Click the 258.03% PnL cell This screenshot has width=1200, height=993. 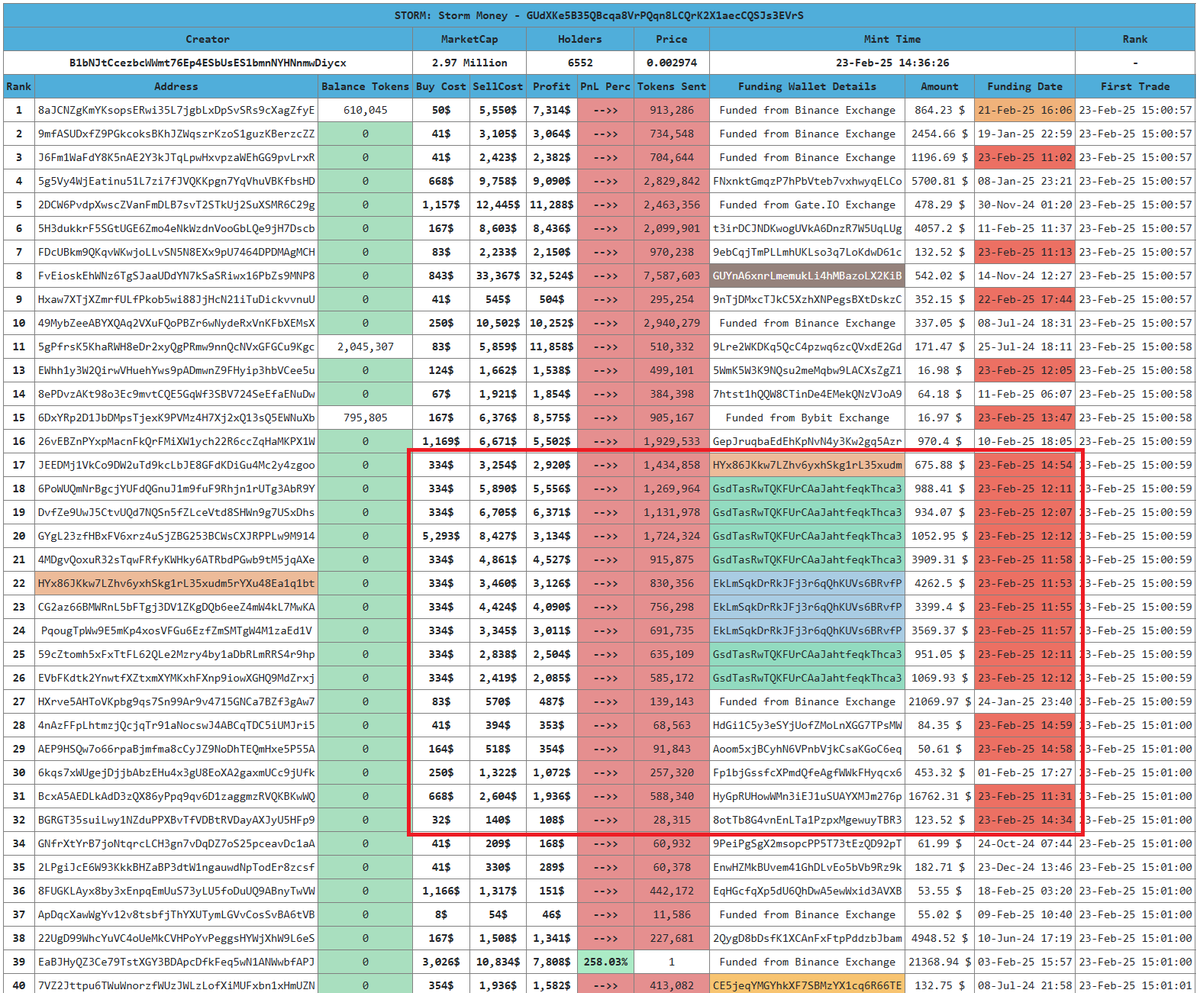pyautogui.click(x=605, y=962)
